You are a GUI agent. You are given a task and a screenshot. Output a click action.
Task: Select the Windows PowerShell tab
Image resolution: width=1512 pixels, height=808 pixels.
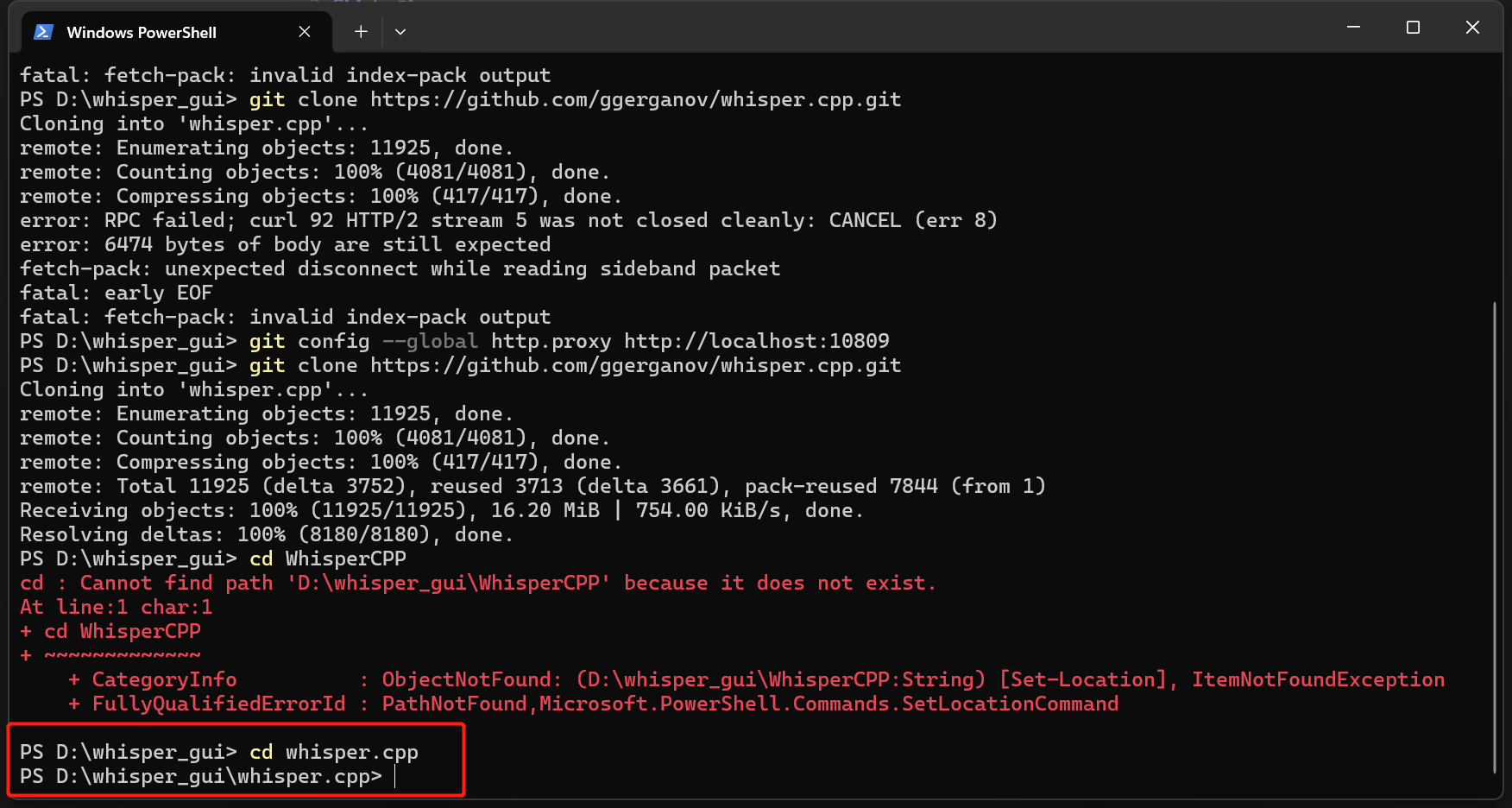coord(142,32)
